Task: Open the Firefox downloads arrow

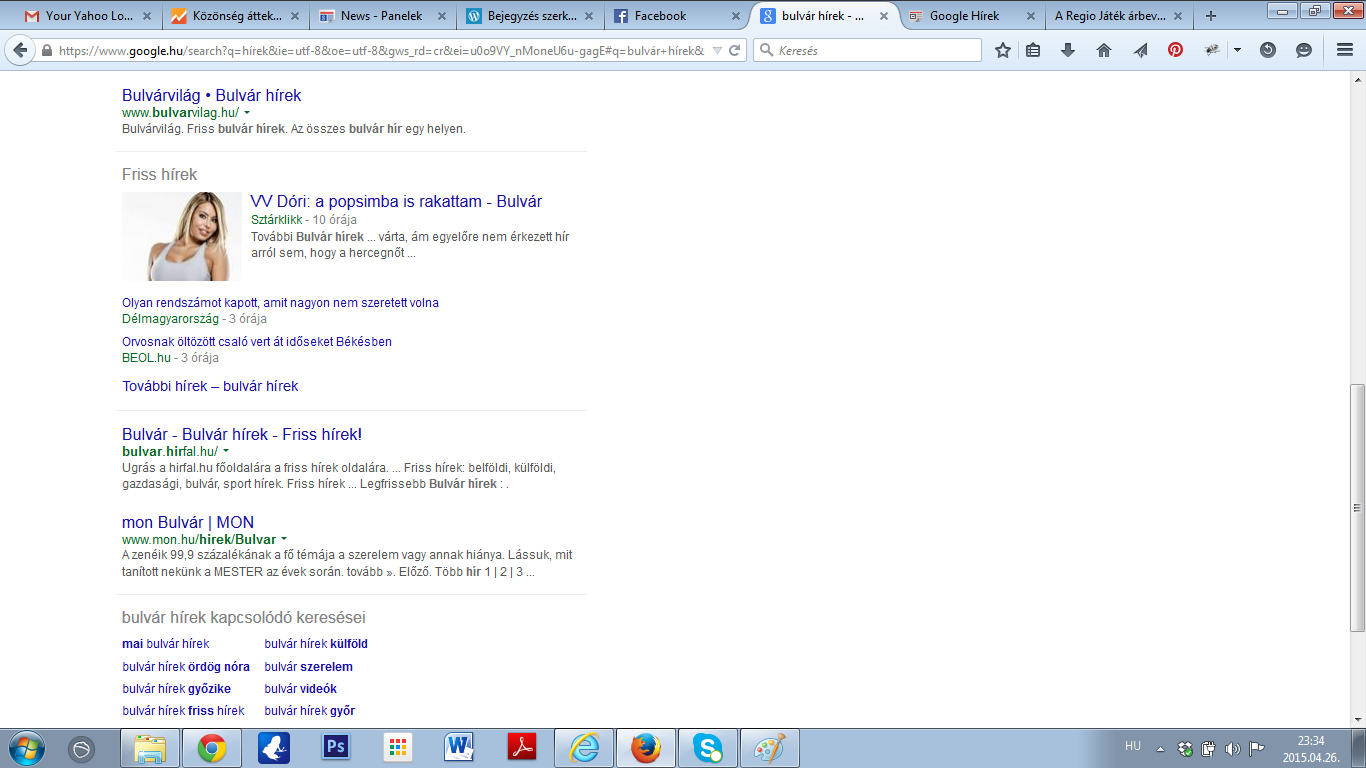Action: click(1068, 50)
